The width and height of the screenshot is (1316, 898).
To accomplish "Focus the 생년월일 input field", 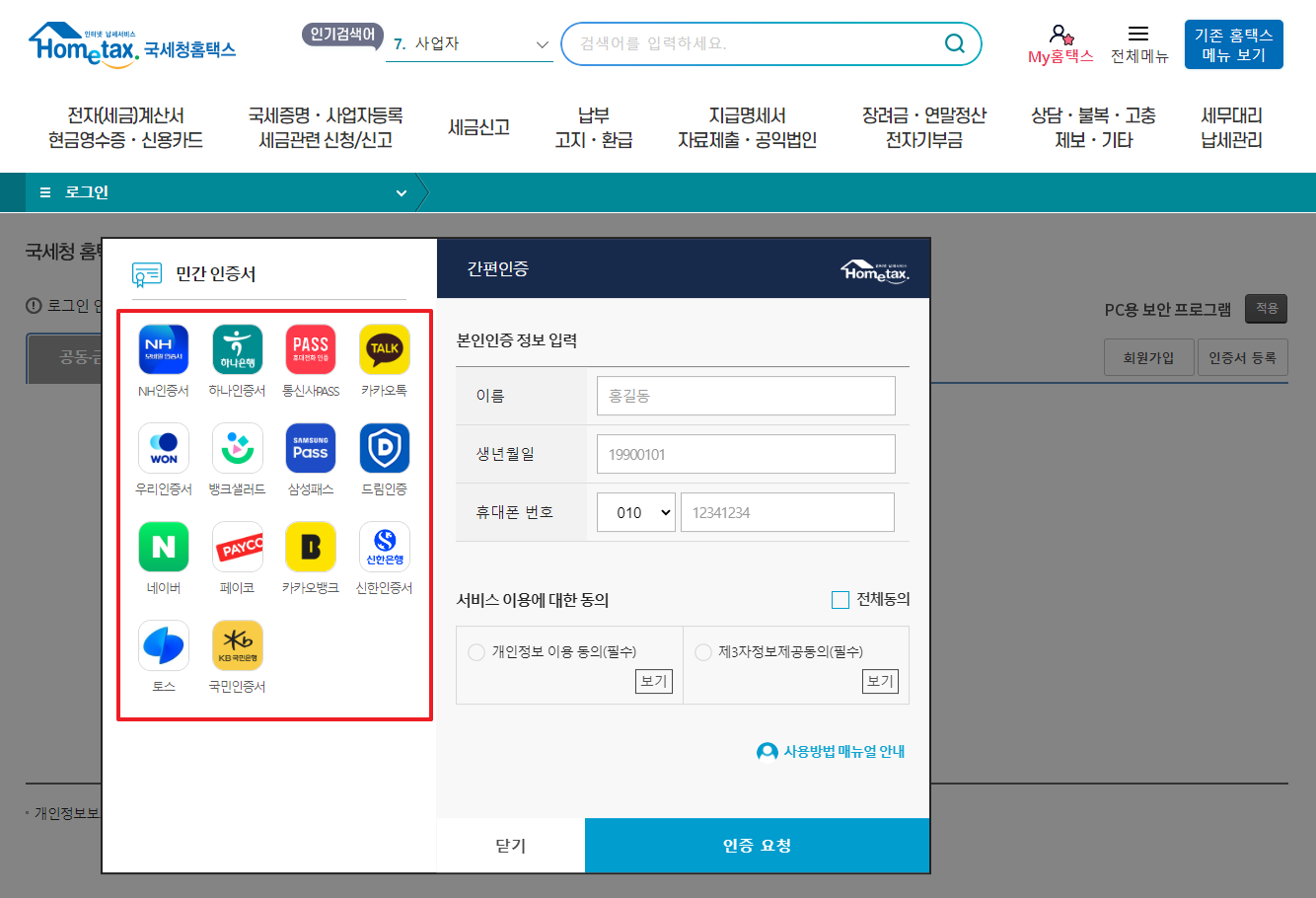I will pyautogui.click(x=746, y=454).
